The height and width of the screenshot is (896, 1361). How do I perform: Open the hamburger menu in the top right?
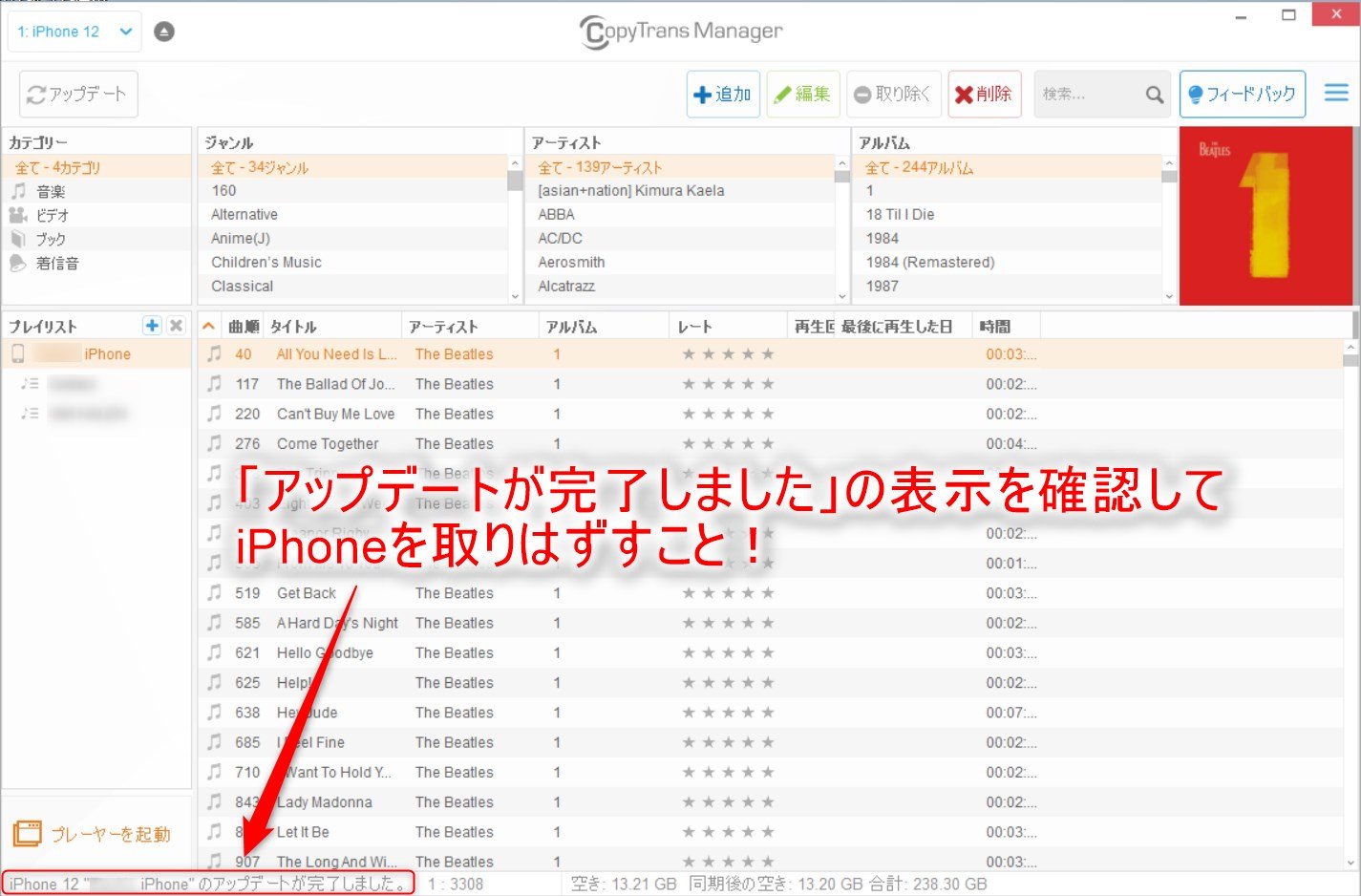point(1335,93)
